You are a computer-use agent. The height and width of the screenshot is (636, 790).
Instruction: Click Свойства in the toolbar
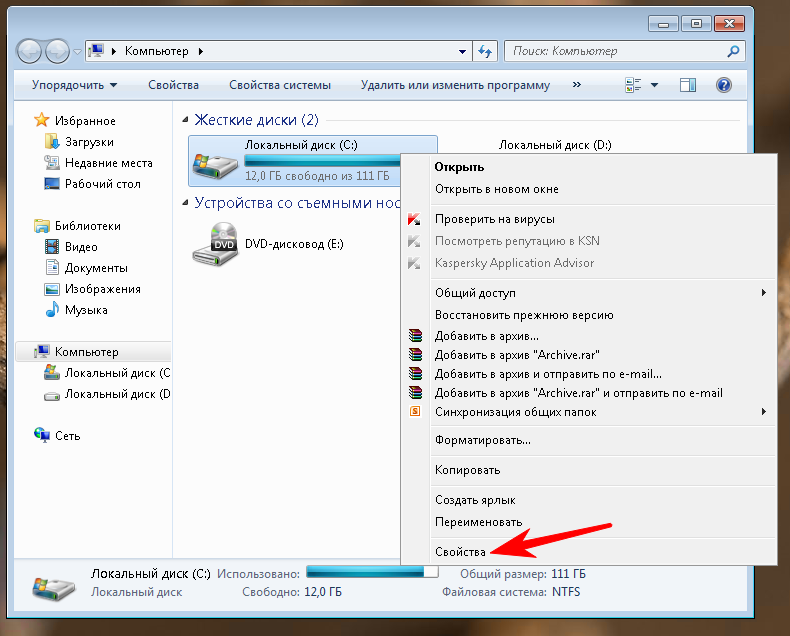(x=173, y=85)
